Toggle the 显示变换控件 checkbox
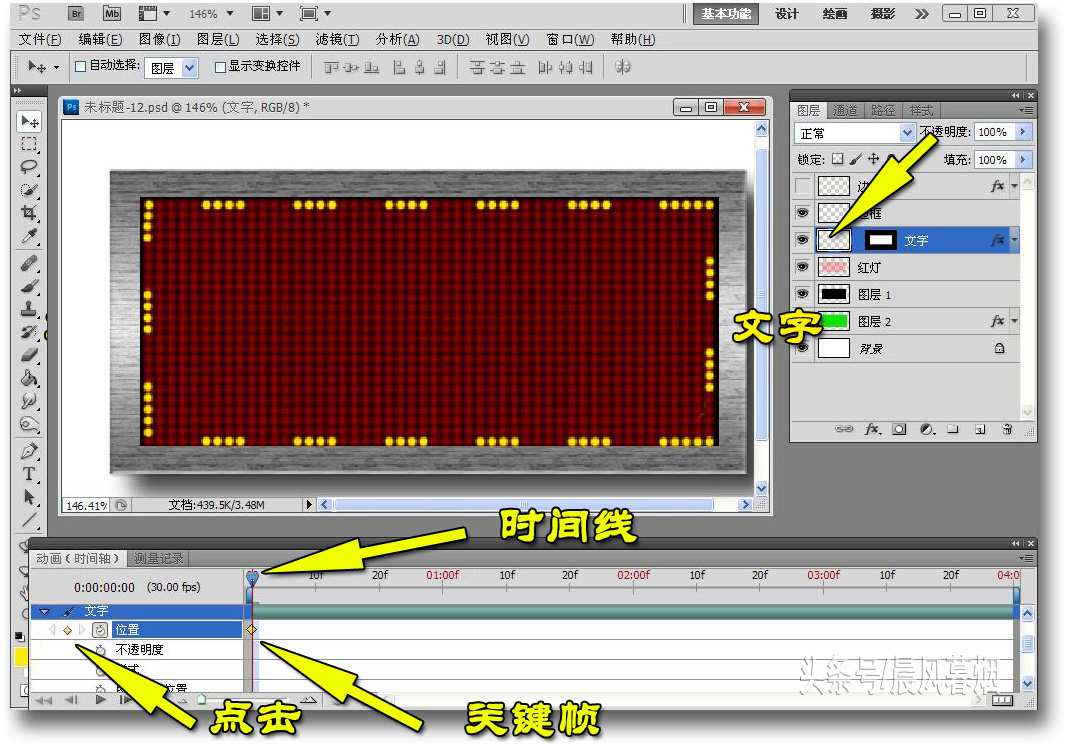This screenshot has width=1078, height=747. click(x=220, y=67)
